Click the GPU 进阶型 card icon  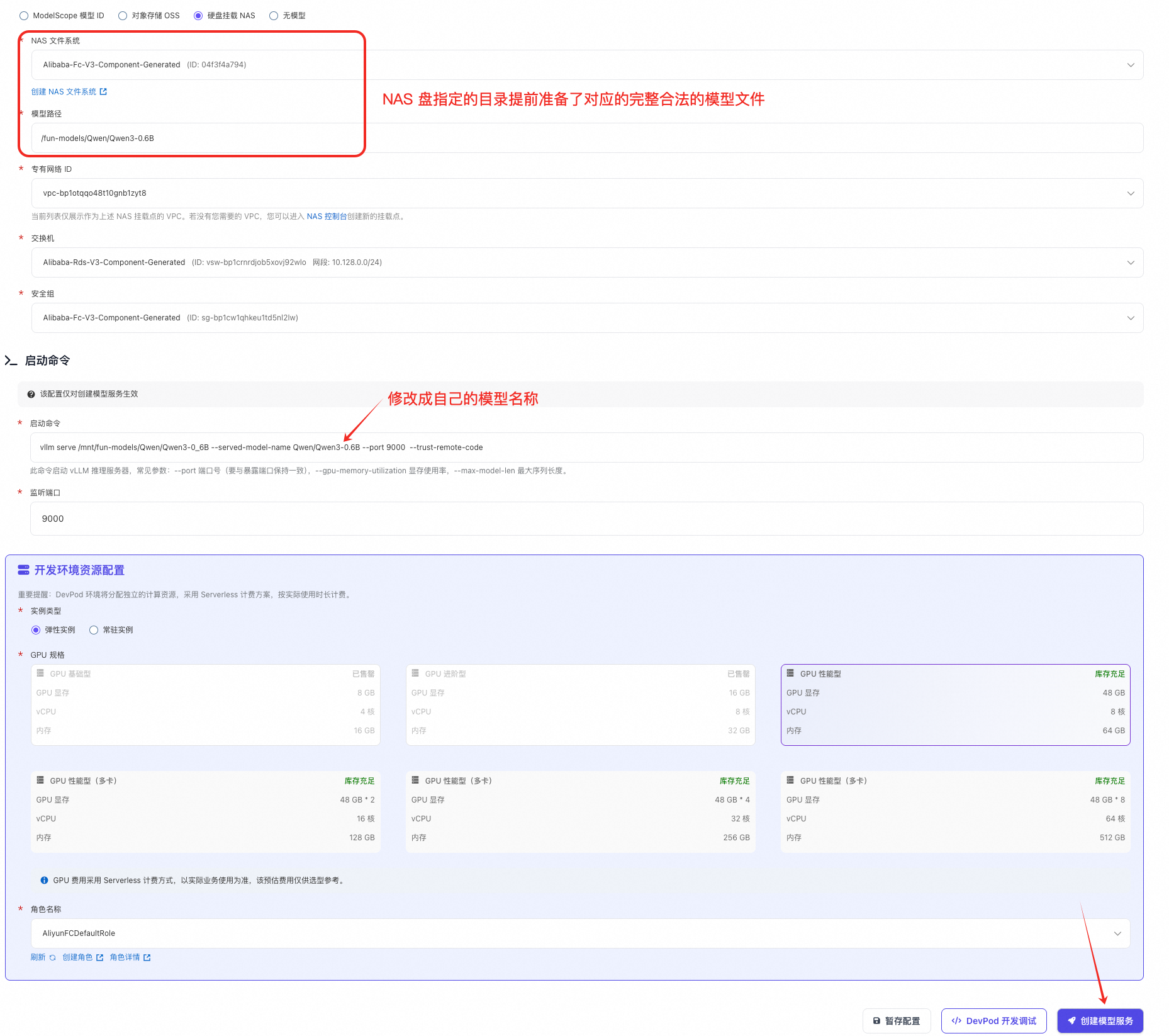[415, 673]
